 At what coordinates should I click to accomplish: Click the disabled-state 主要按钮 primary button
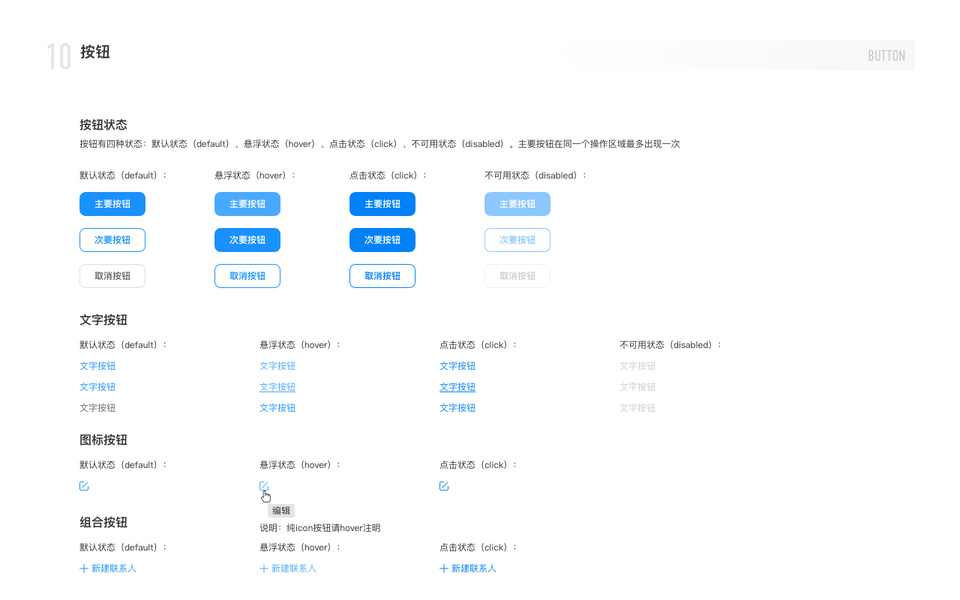[x=517, y=204]
